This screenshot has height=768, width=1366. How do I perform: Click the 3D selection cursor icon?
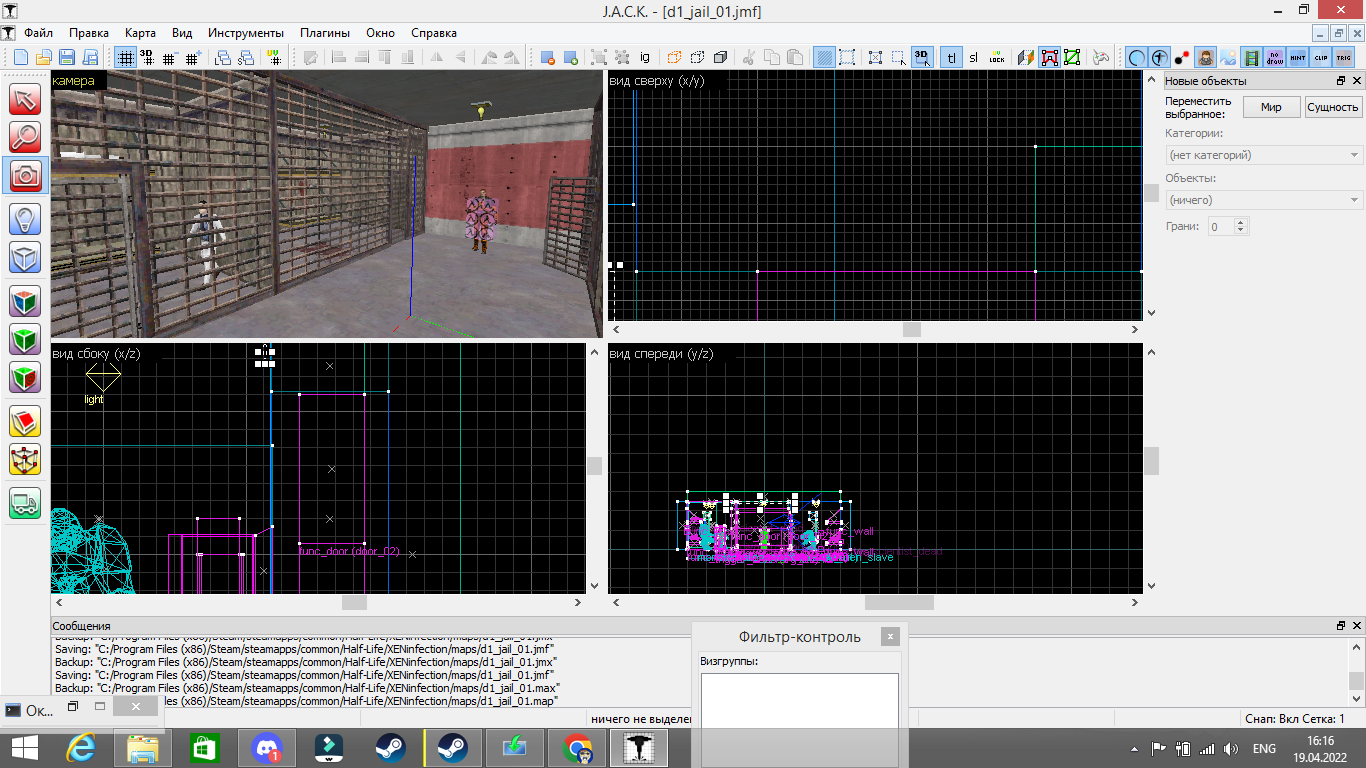922,57
